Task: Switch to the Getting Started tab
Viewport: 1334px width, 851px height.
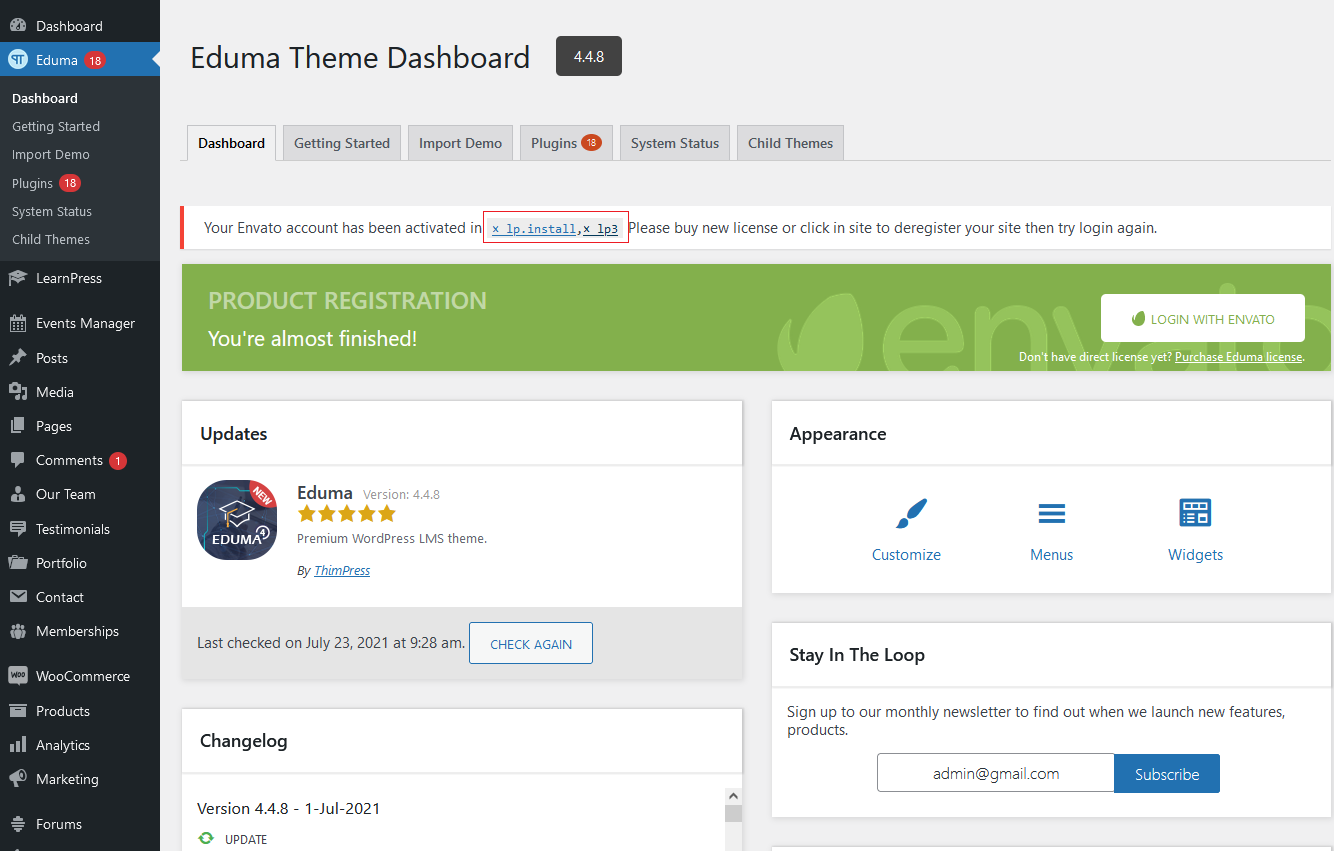Action: 342,143
